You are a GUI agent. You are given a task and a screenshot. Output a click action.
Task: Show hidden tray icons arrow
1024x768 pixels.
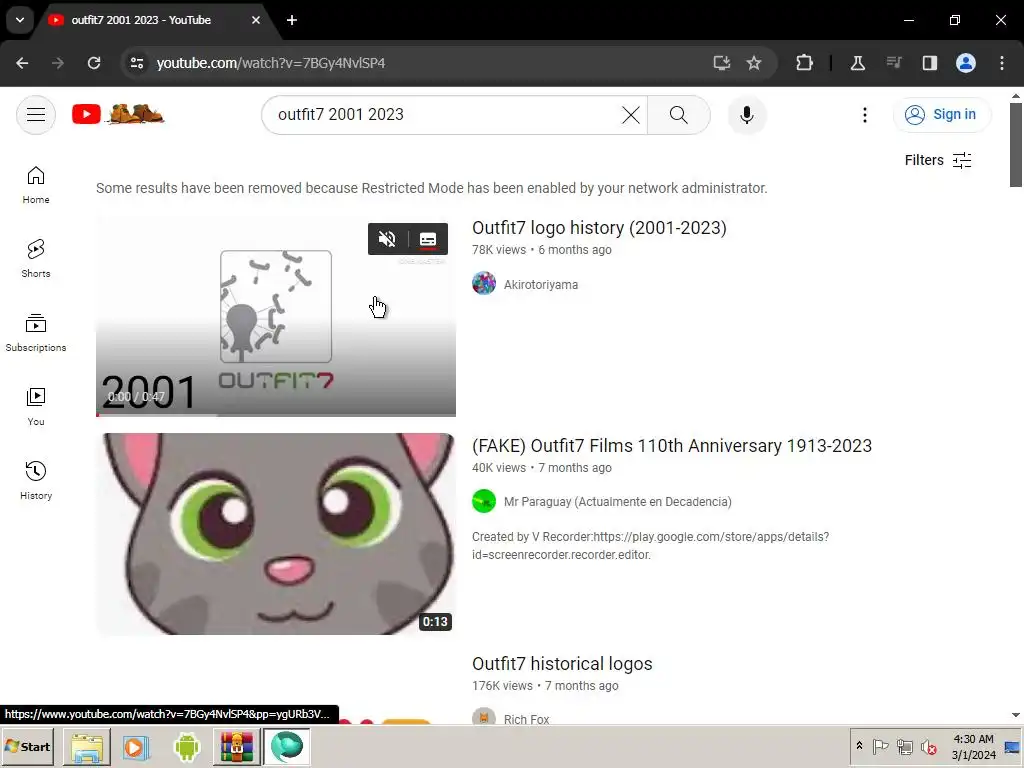(x=859, y=746)
